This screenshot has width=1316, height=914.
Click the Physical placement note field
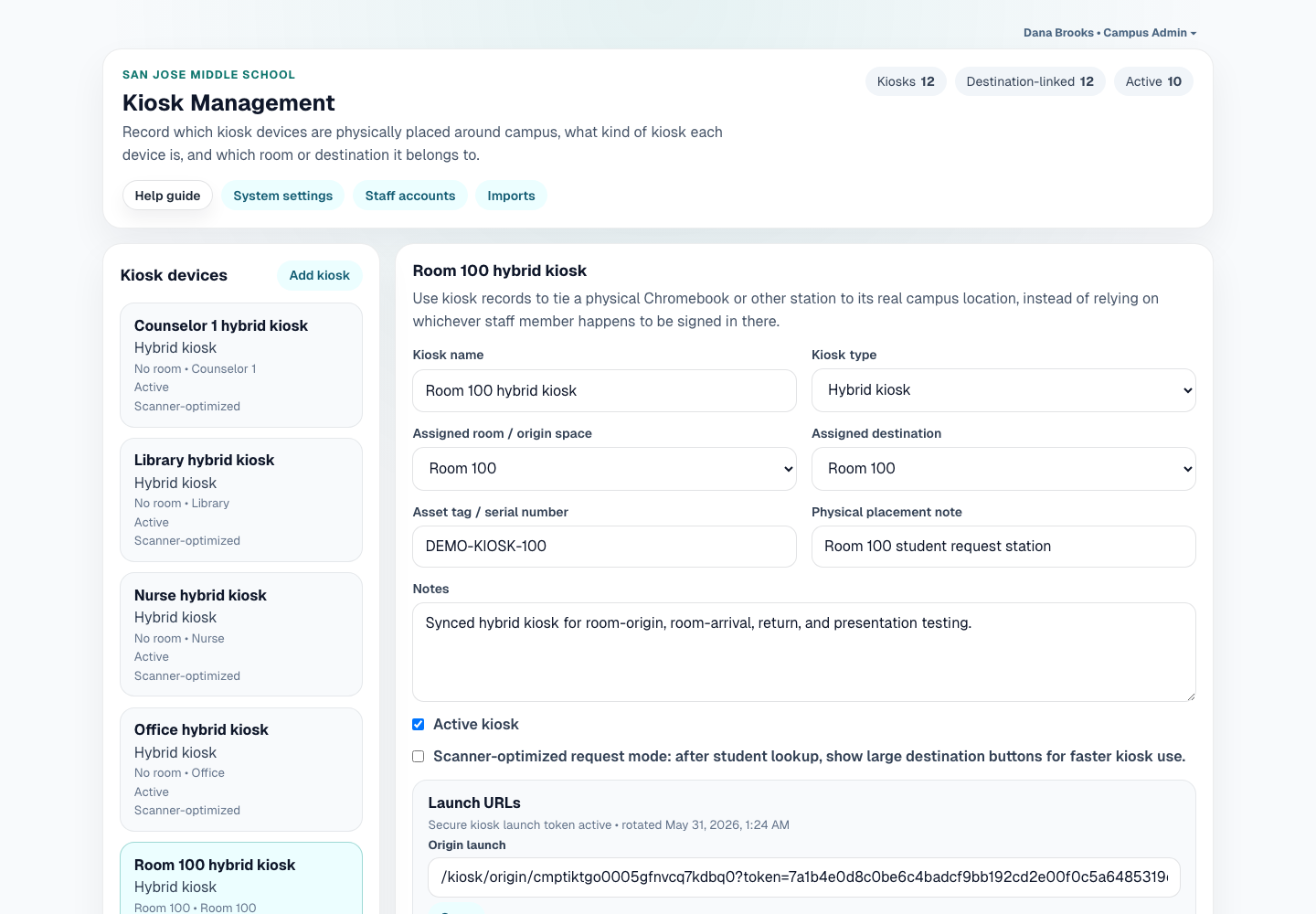1003,547
